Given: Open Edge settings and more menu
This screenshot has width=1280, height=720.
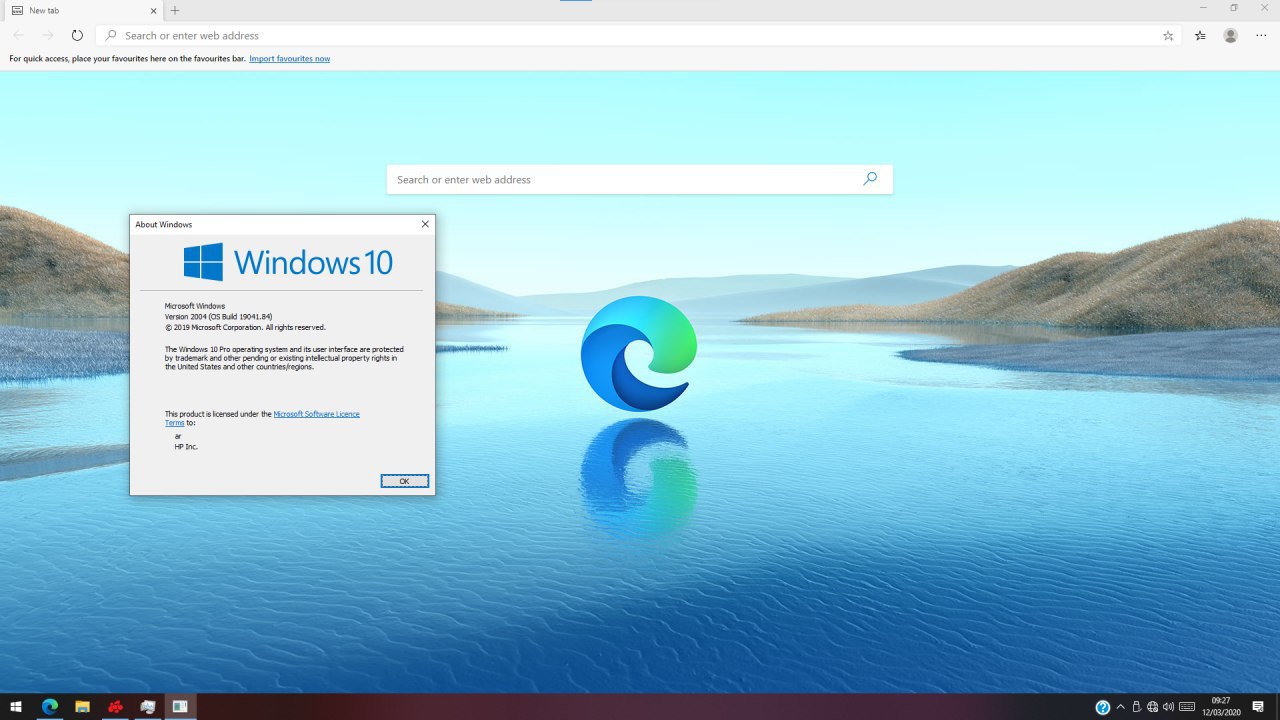Looking at the screenshot, I should [x=1261, y=35].
